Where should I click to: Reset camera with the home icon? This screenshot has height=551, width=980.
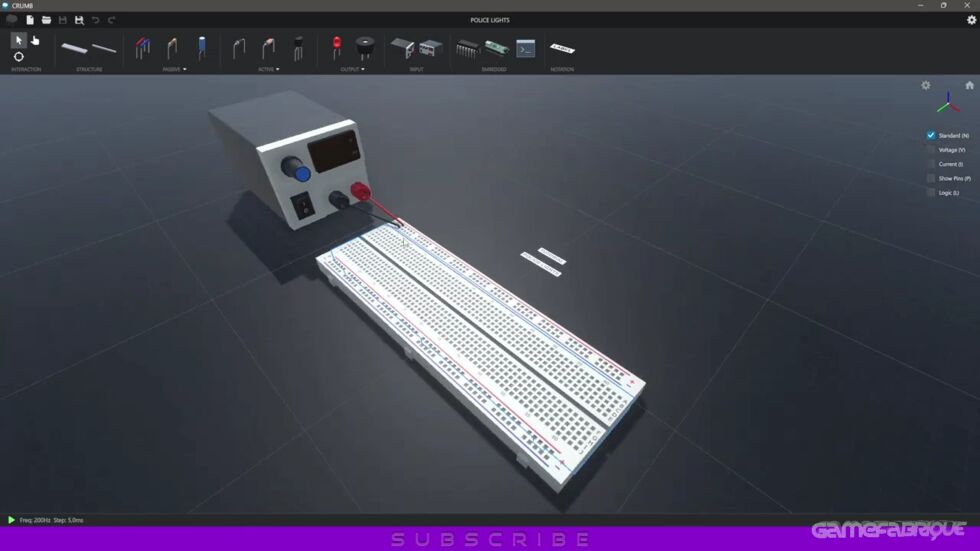point(969,85)
